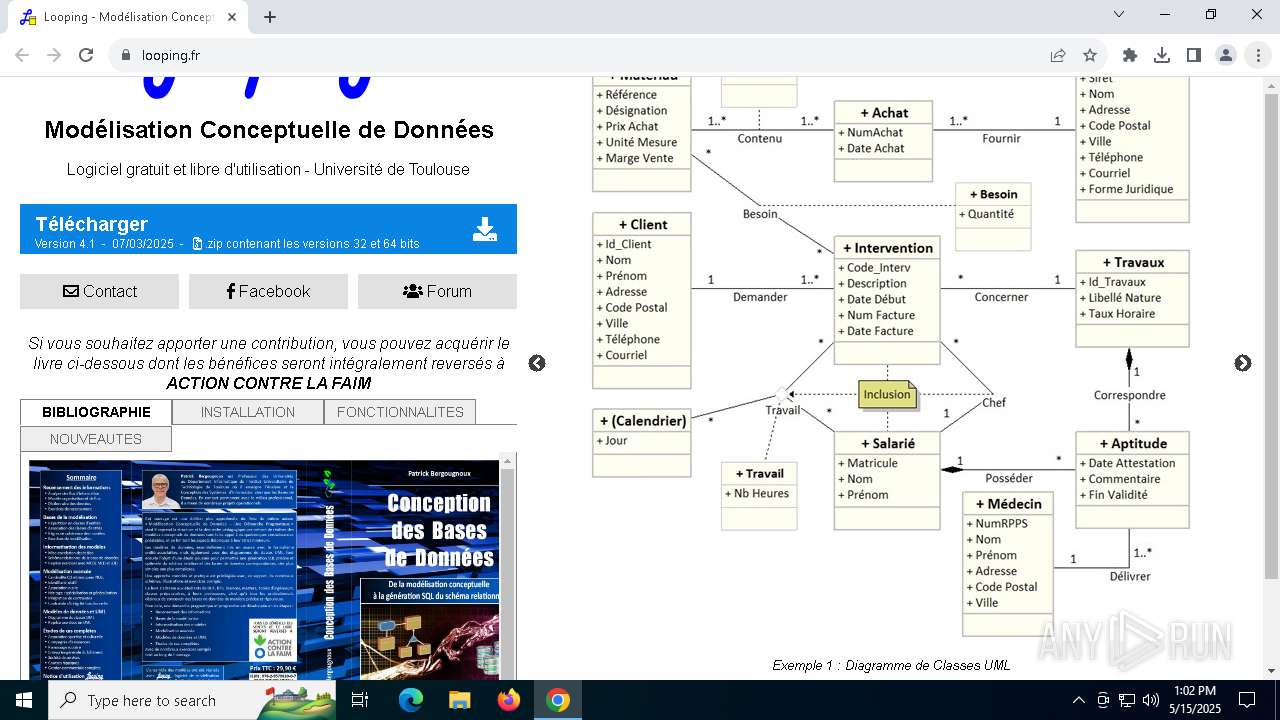Show hidden system tray icons

coord(1078,700)
